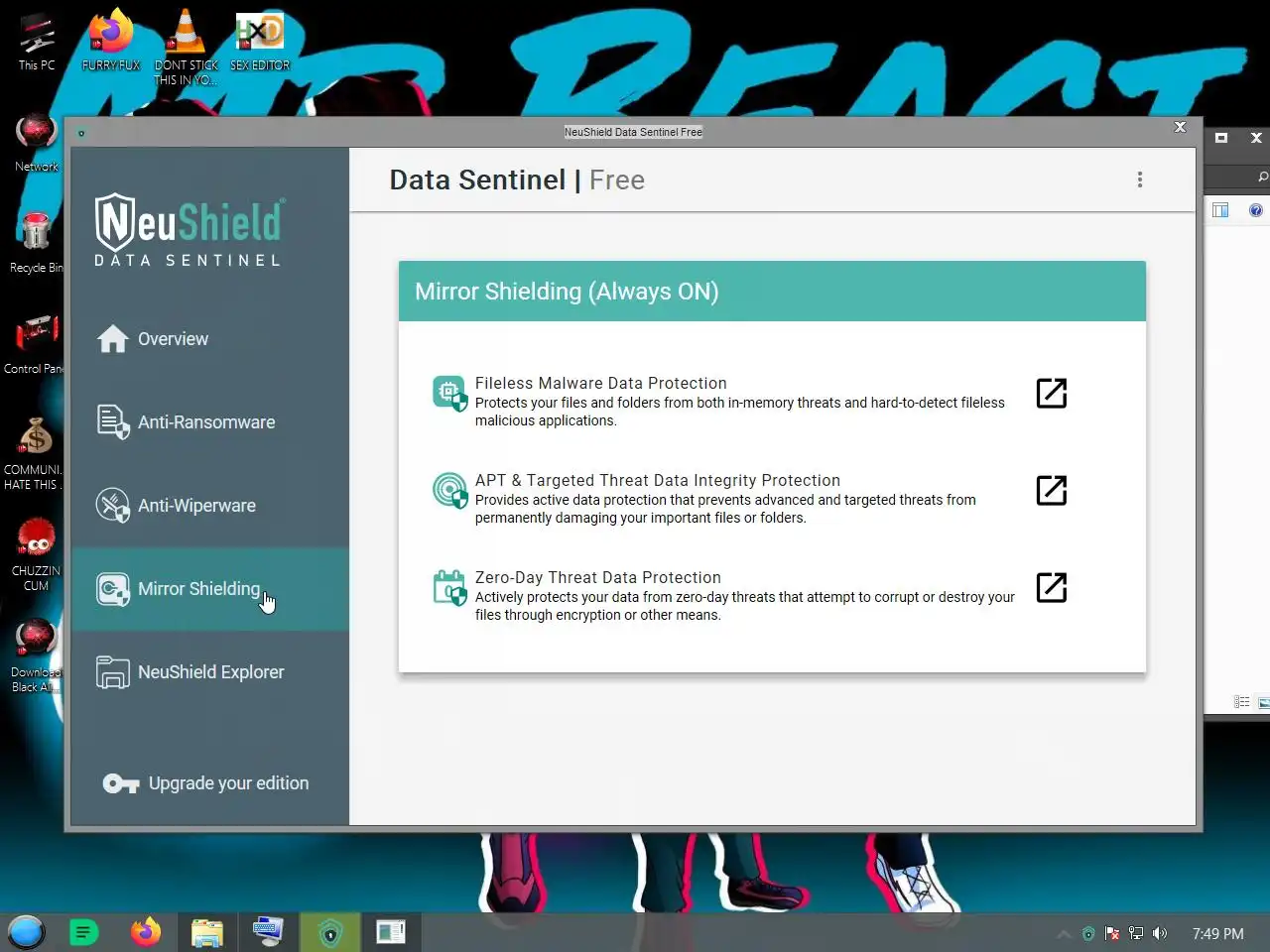Open the three-dot options menu

(1140, 179)
